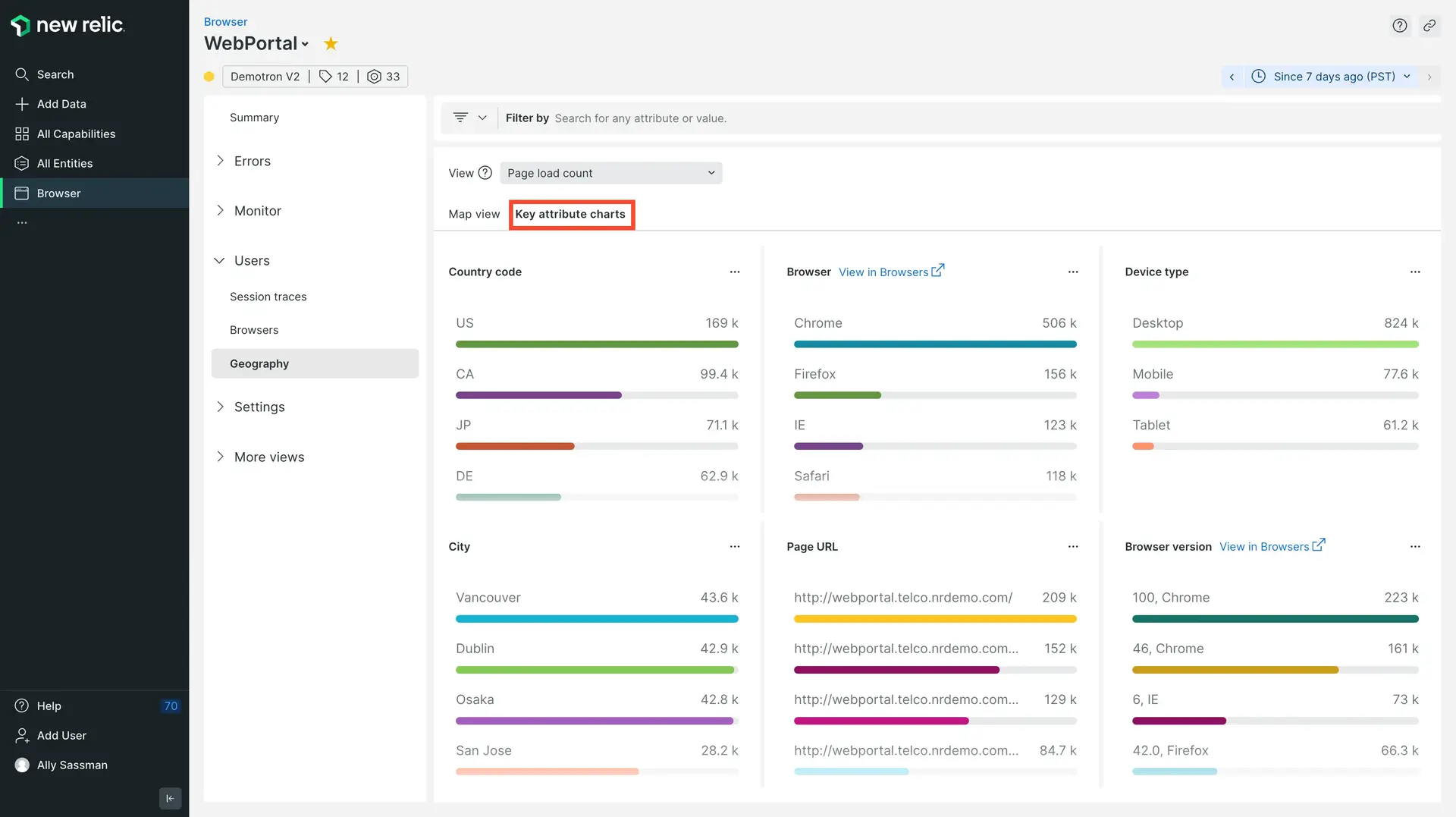This screenshot has width=1456, height=817.
Task: Collapse the sidebar with the bottom arrow icon
Action: click(x=170, y=798)
